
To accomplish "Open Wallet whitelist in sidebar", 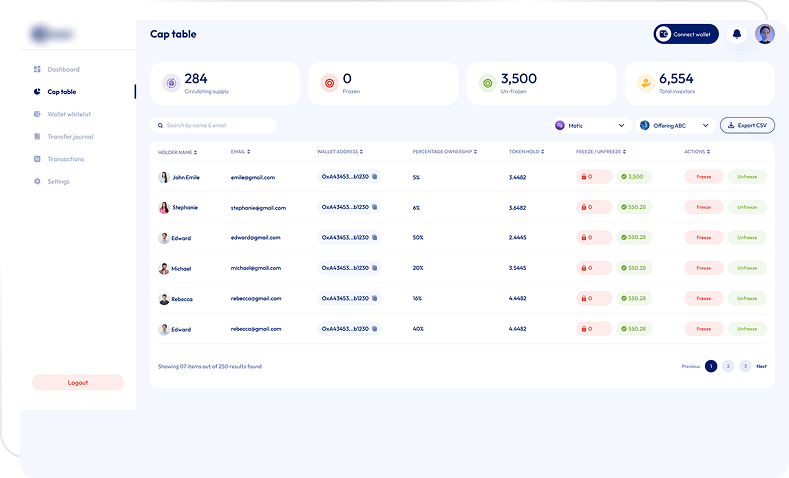I will pyautogui.click(x=70, y=114).
